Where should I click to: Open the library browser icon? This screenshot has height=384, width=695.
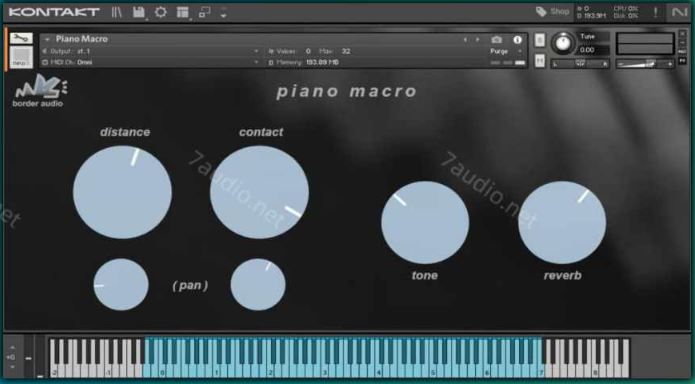(x=117, y=12)
